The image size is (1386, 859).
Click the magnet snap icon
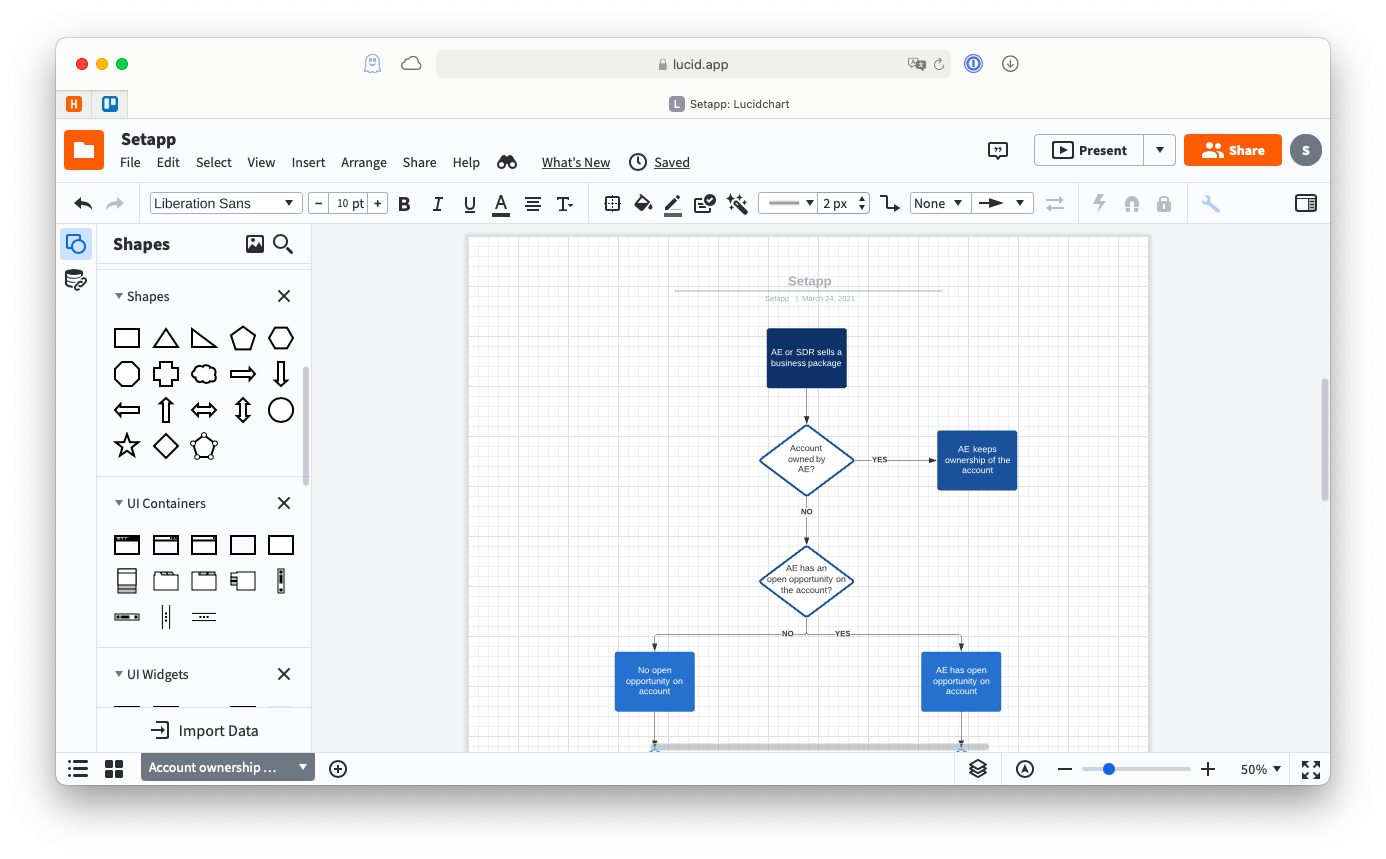point(1132,204)
